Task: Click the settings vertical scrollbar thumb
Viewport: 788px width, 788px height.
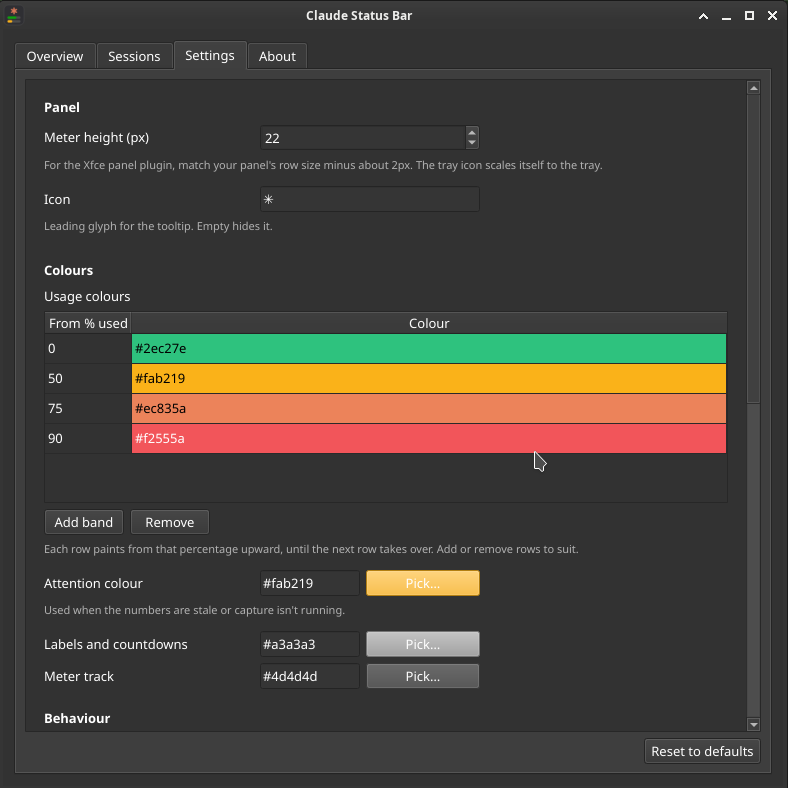Action: [x=753, y=249]
